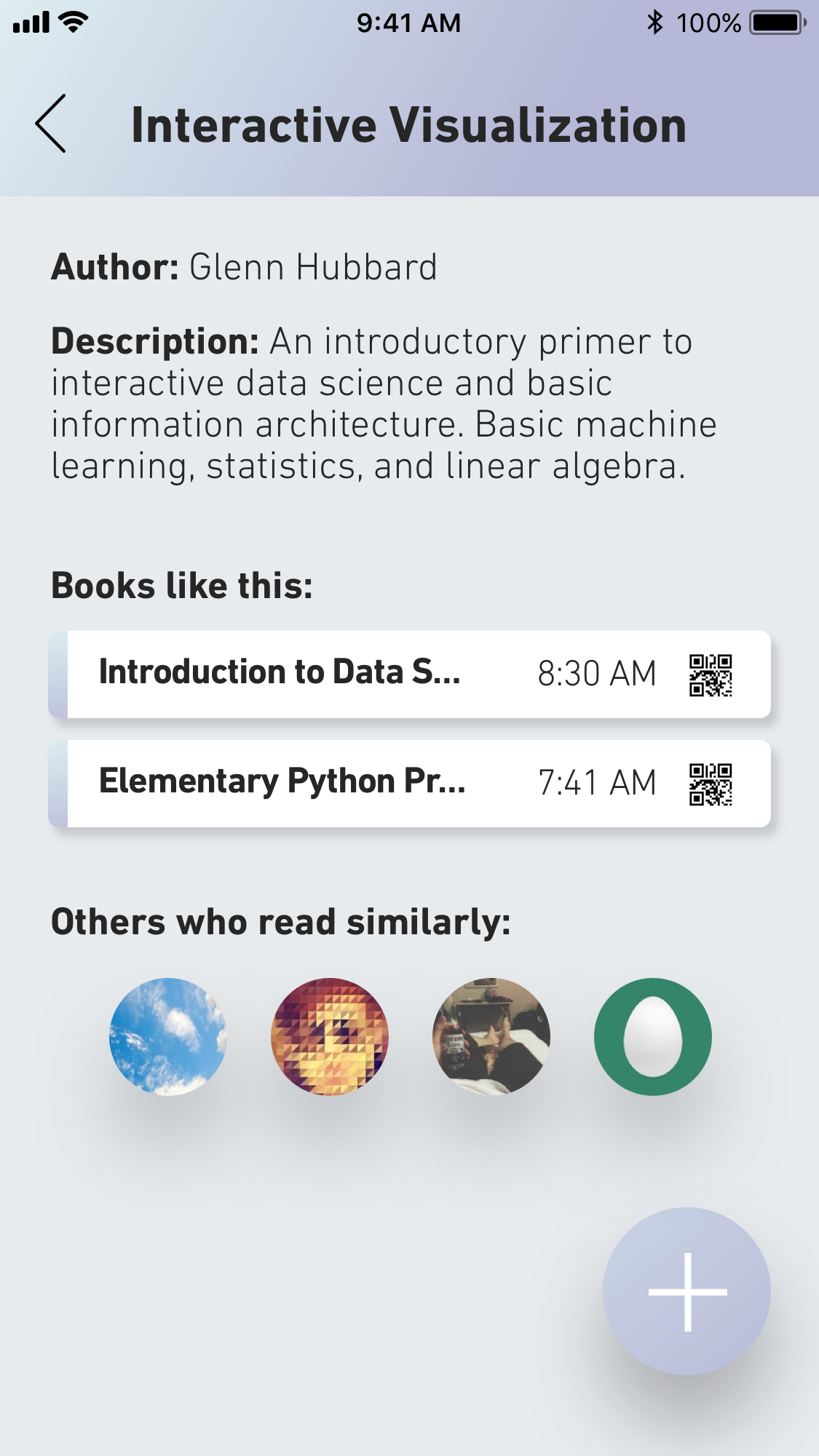Tap the cellular signal bars icon

point(31,23)
